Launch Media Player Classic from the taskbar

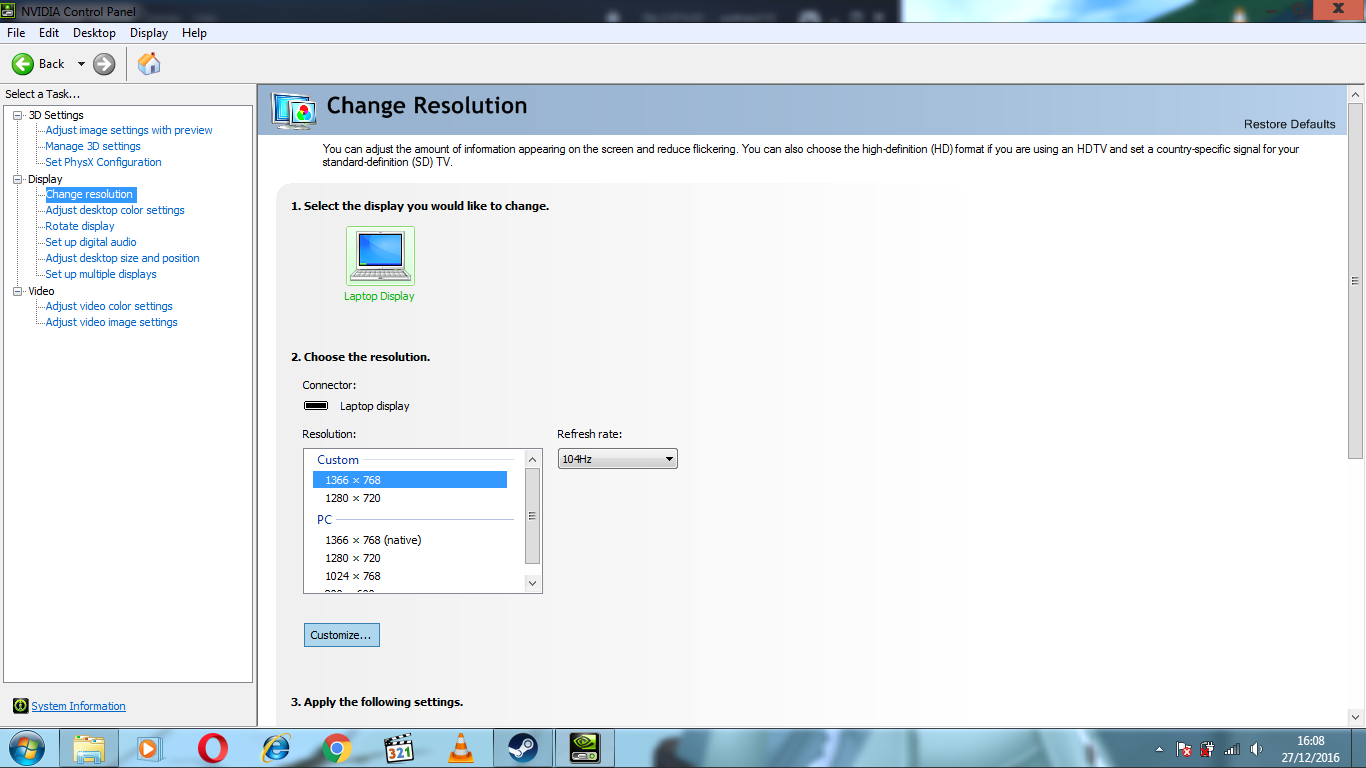coord(398,748)
